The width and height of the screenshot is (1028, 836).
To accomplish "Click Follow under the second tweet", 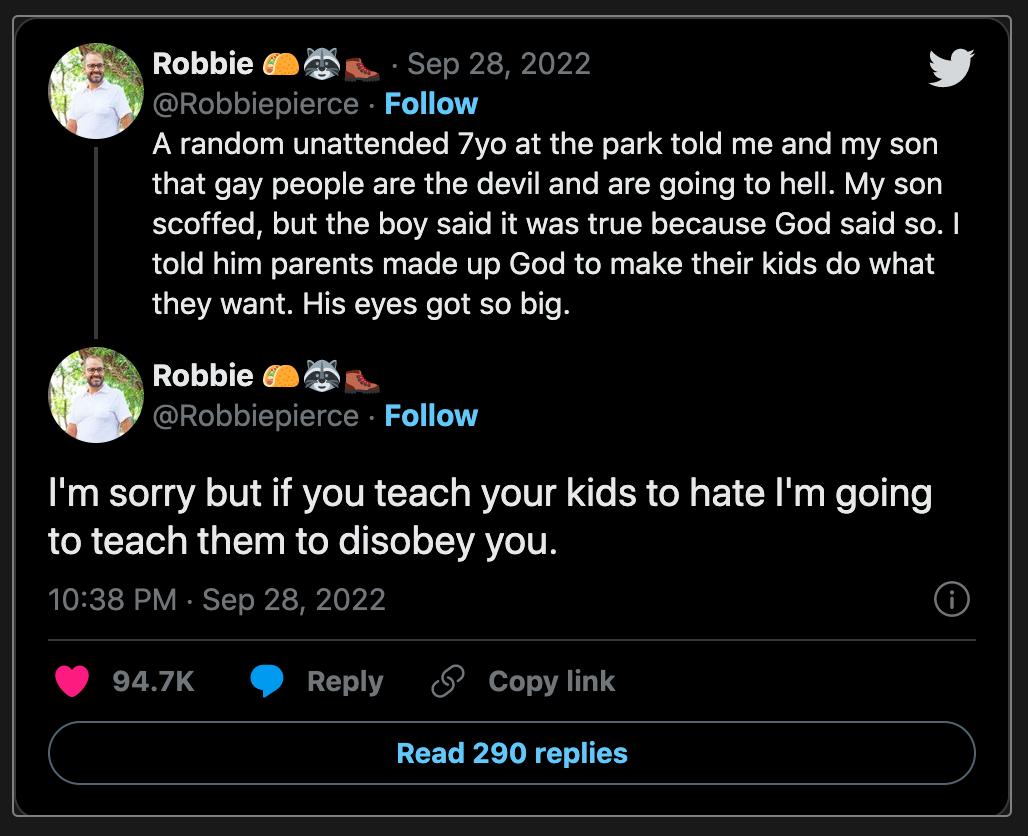I will pyautogui.click(x=432, y=416).
